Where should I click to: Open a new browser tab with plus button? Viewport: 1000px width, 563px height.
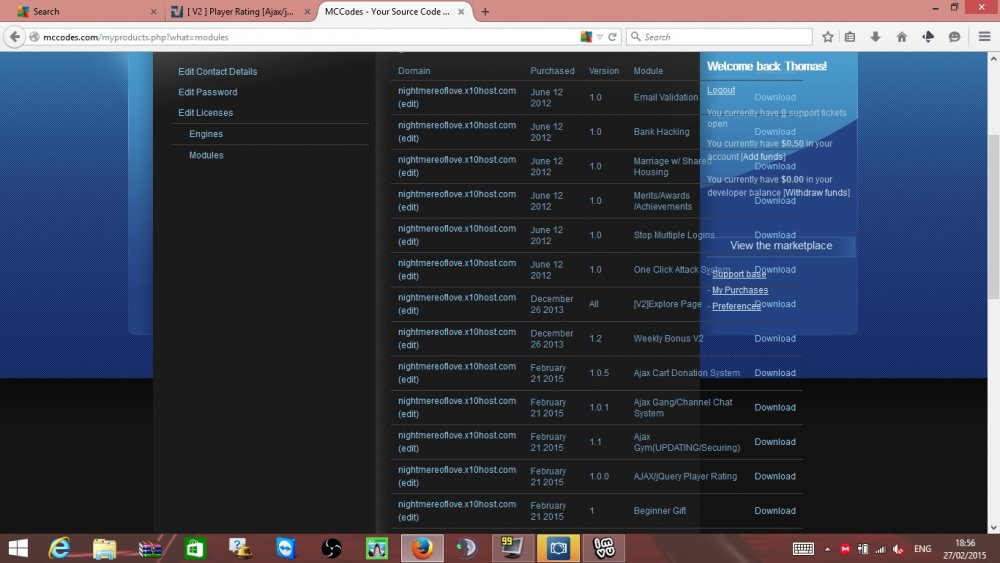[485, 12]
